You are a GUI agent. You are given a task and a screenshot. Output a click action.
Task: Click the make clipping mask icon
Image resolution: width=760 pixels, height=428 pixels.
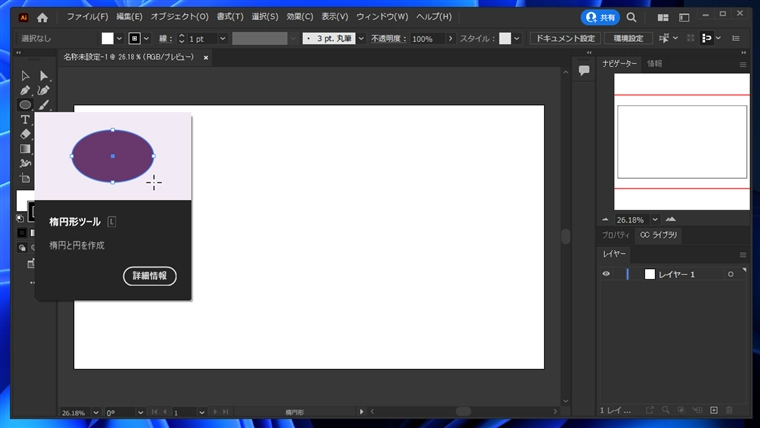pyautogui.click(x=681, y=411)
